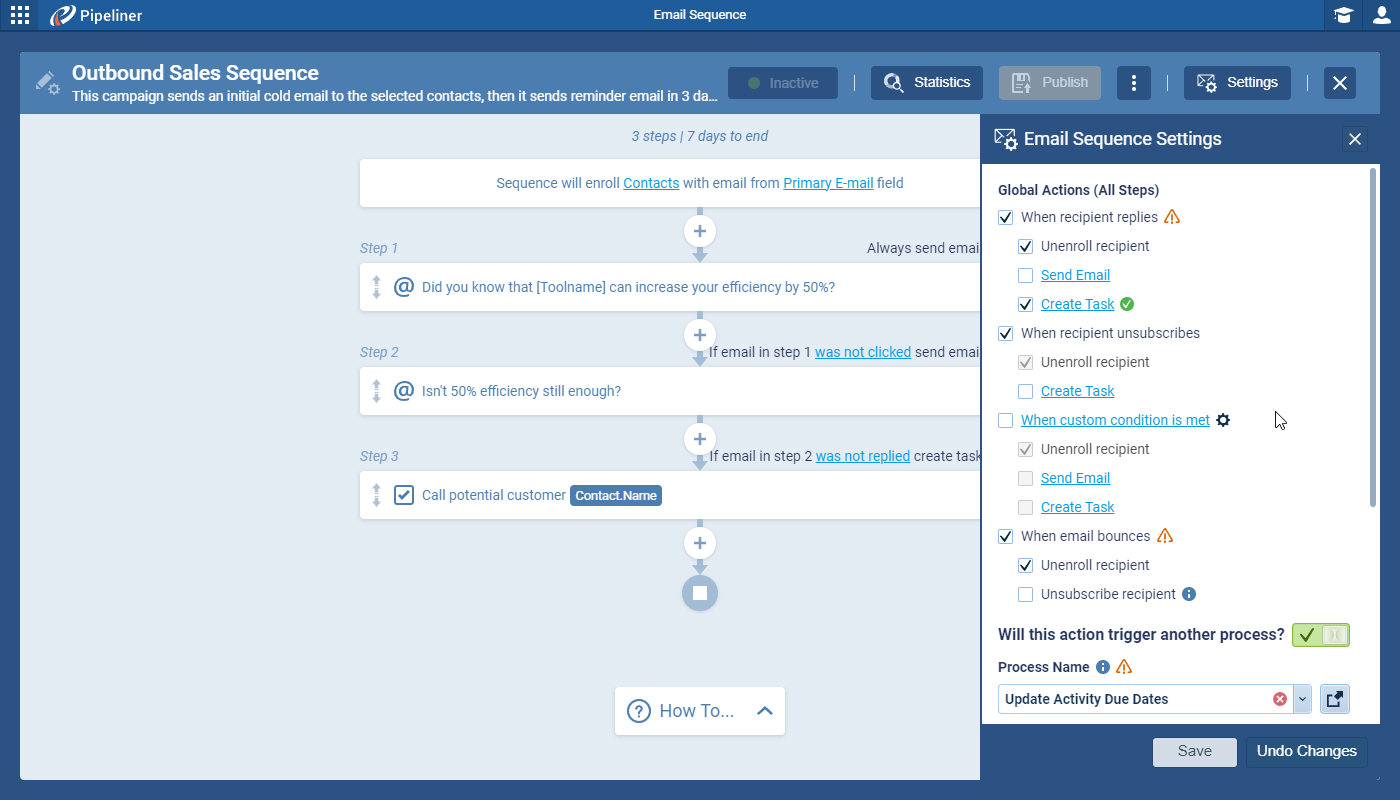Click the Settings button in header
The width and height of the screenshot is (1400, 800).
1237,83
